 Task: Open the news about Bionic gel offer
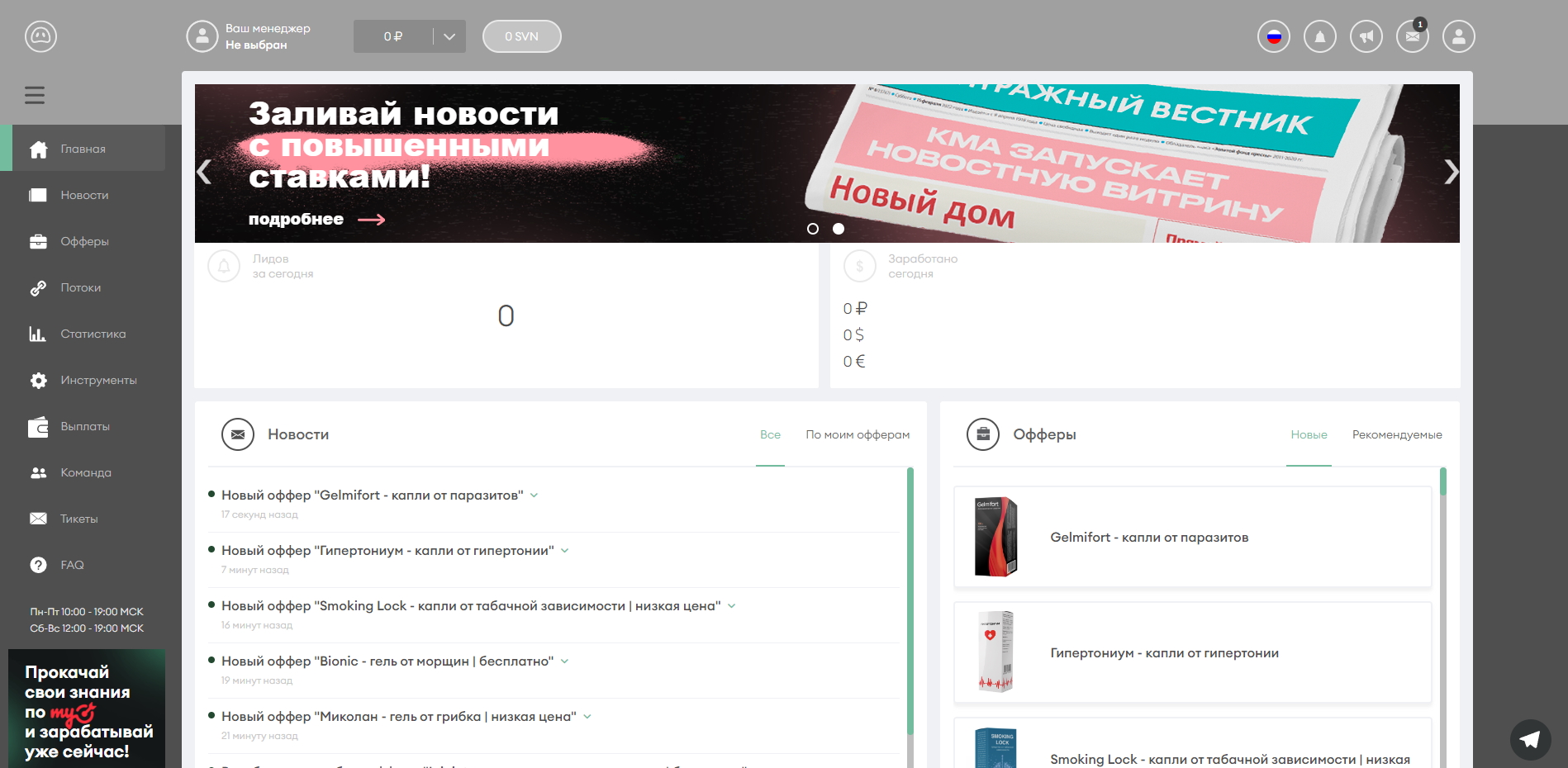click(x=387, y=661)
